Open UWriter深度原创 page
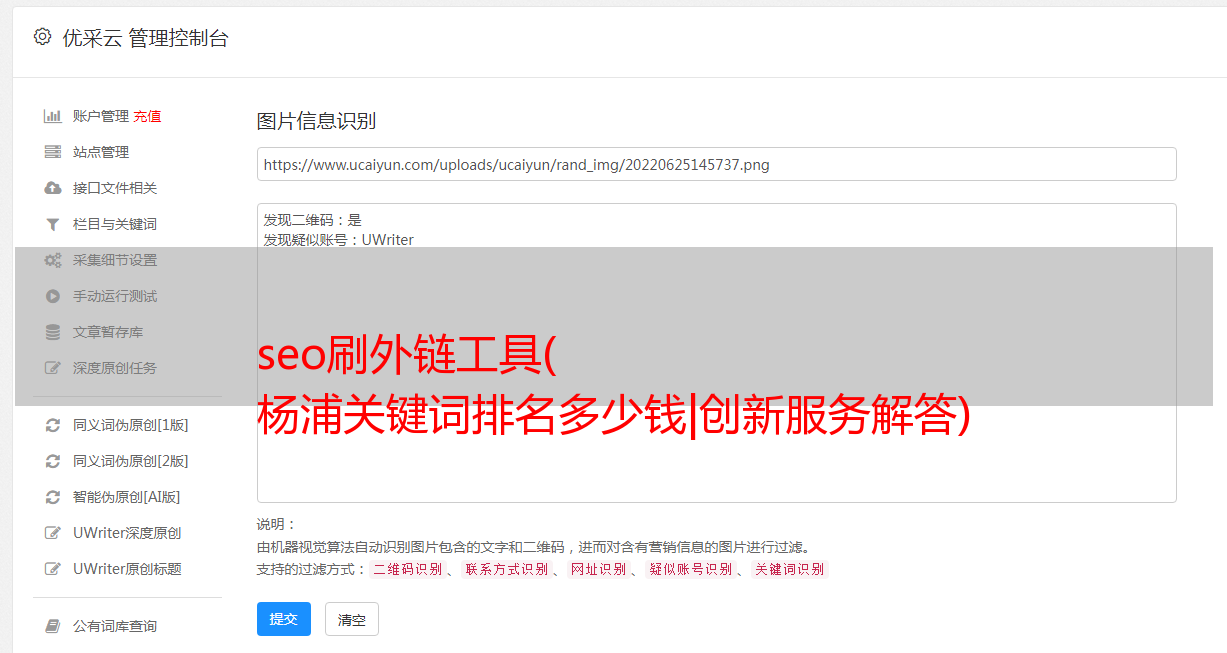This screenshot has height=653, width=1227. [127, 533]
